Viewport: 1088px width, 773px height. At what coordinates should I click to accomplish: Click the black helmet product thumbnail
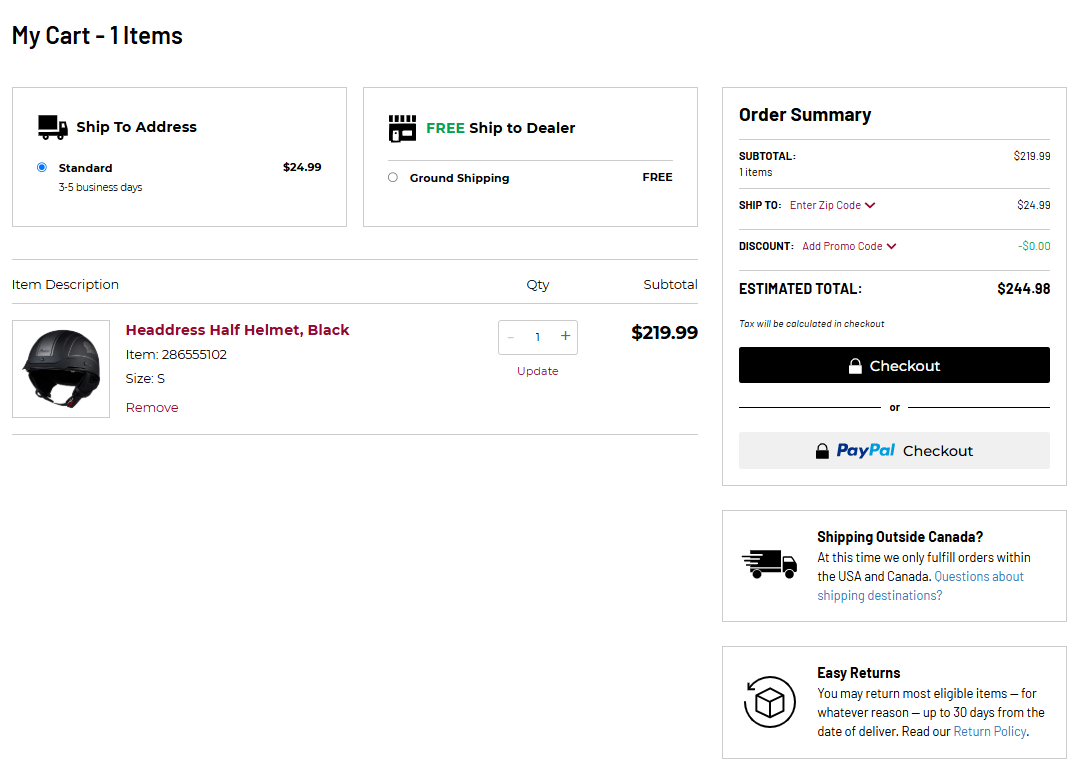pyautogui.click(x=61, y=369)
